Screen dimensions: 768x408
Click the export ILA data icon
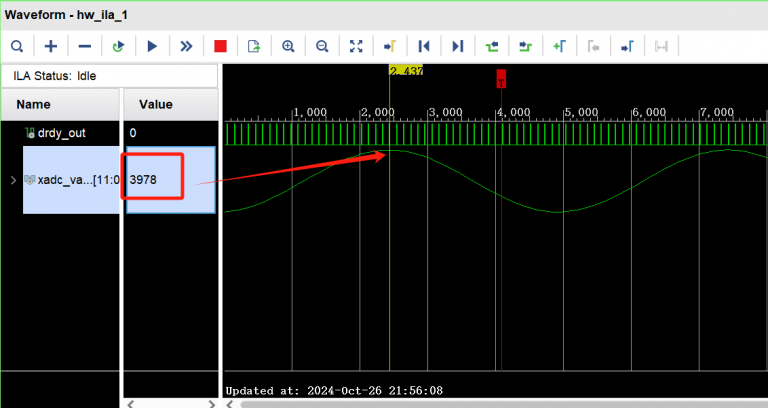click(254, 46)
